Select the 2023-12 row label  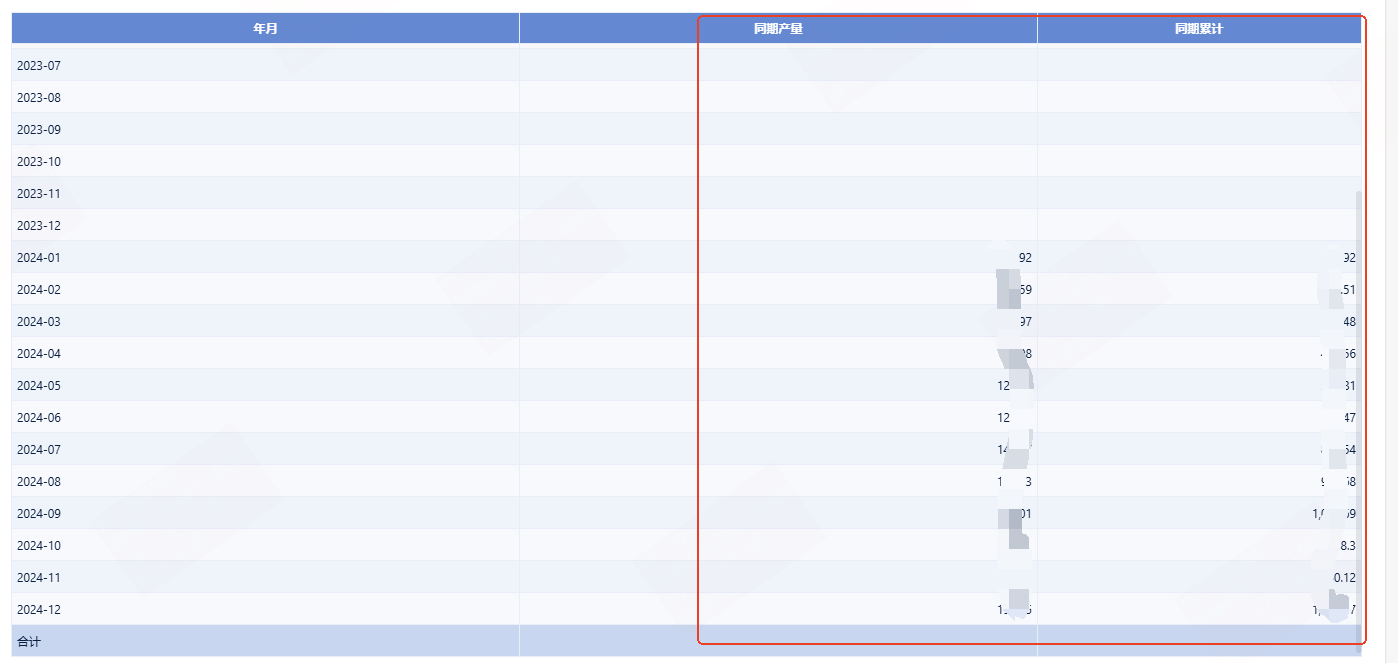(x=39, y=226)
